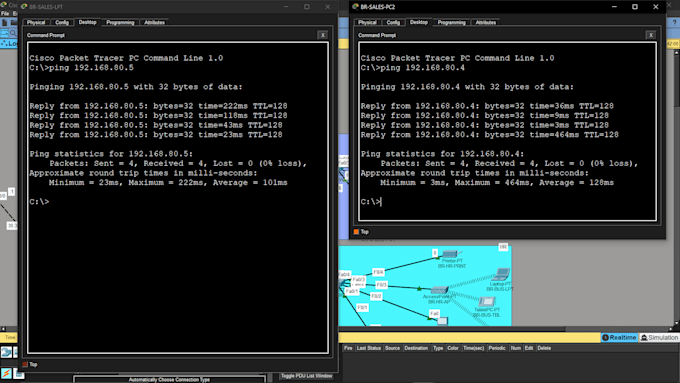
Task: Close Command Prompt with X in BR-SALES-PC2
Action: click(651, 35)
